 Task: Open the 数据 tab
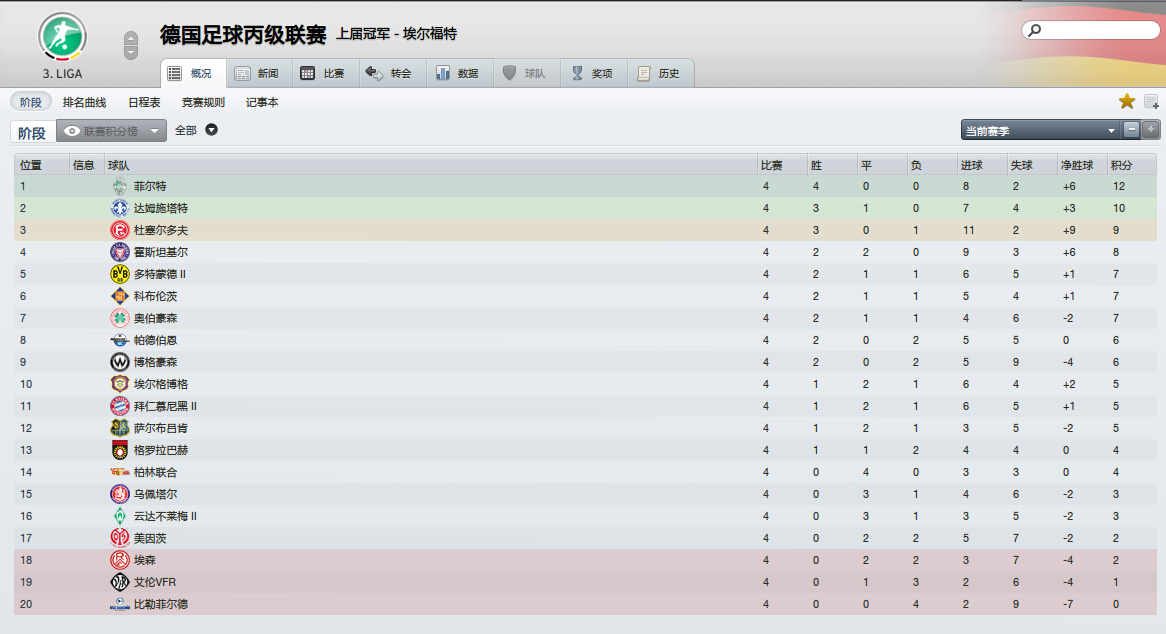(456, 73)
